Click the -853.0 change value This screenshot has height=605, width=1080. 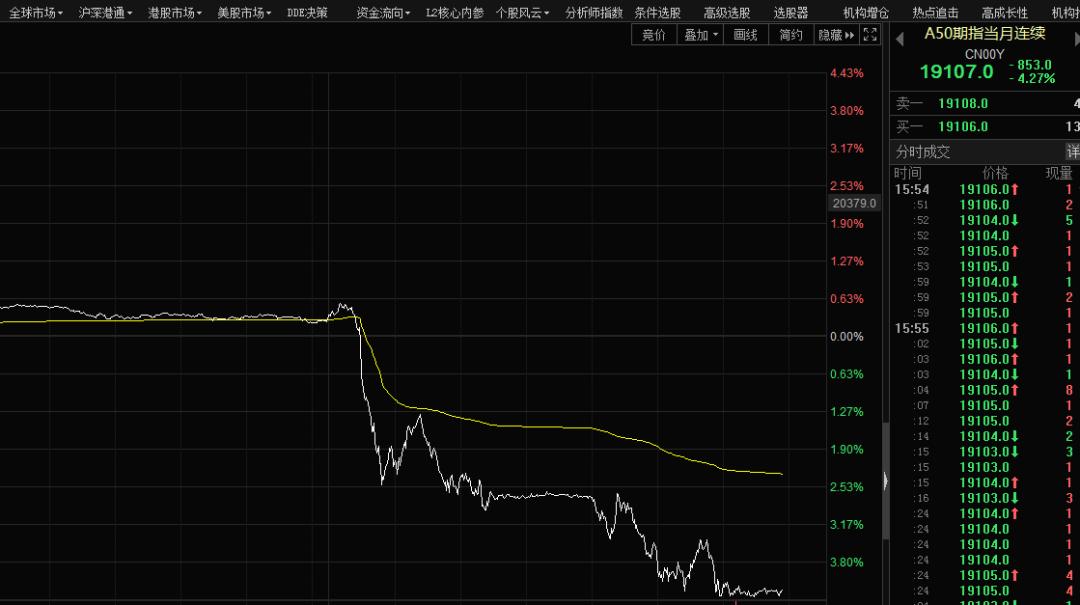(1030, 65)
